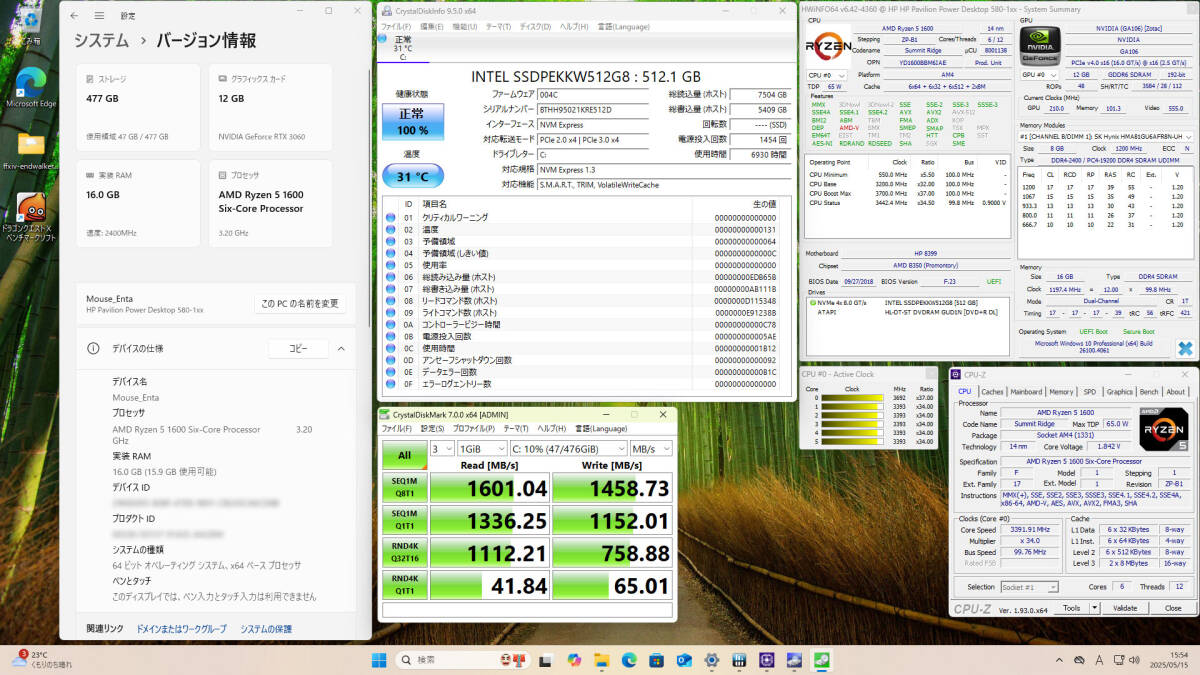Select the Bench tab in CPU-Z
Viewport: 1200px width, 675px height.
pyautogui.click(x=1149, y=392)
